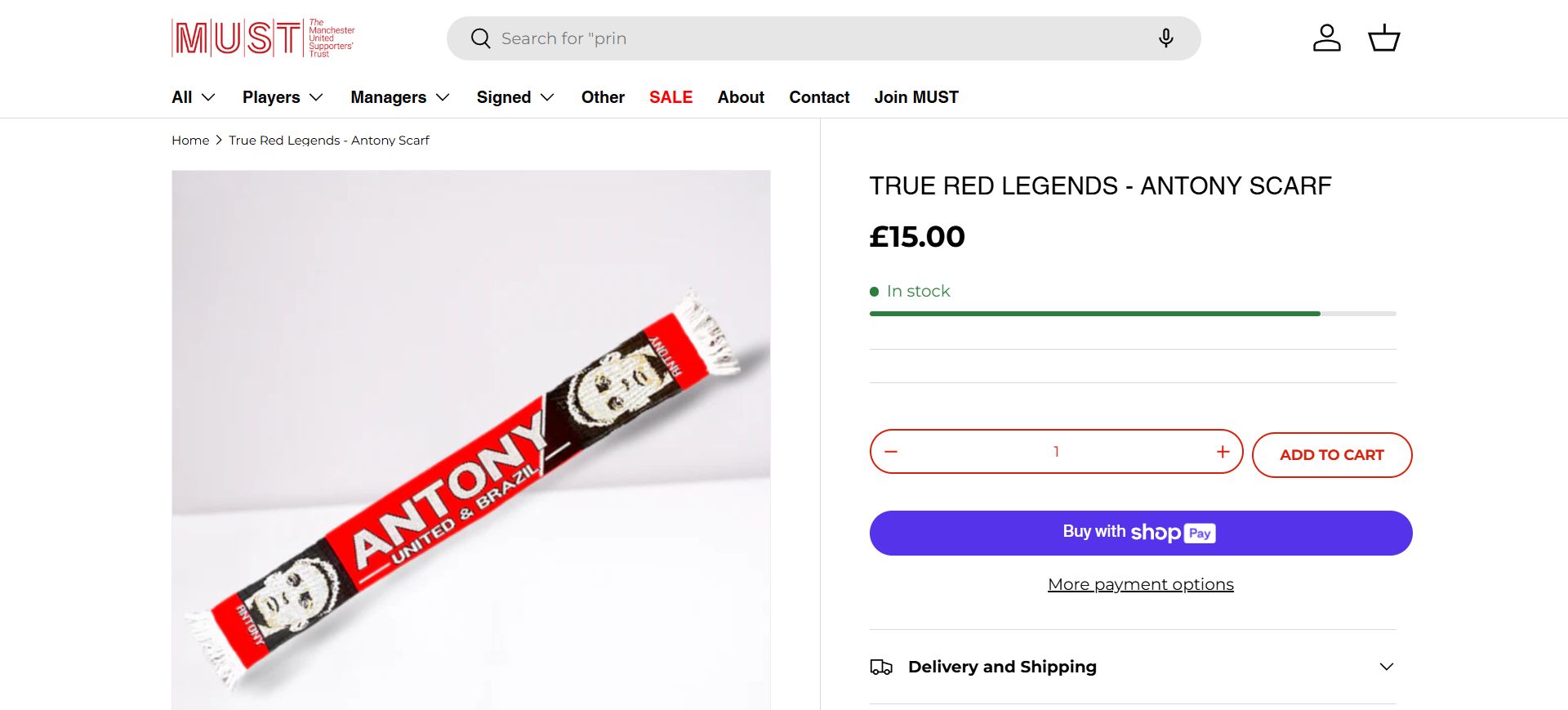Open the shopping basket
Image resolution: width=1568 pixels, height=710 pixels.
coord(1383,38)
